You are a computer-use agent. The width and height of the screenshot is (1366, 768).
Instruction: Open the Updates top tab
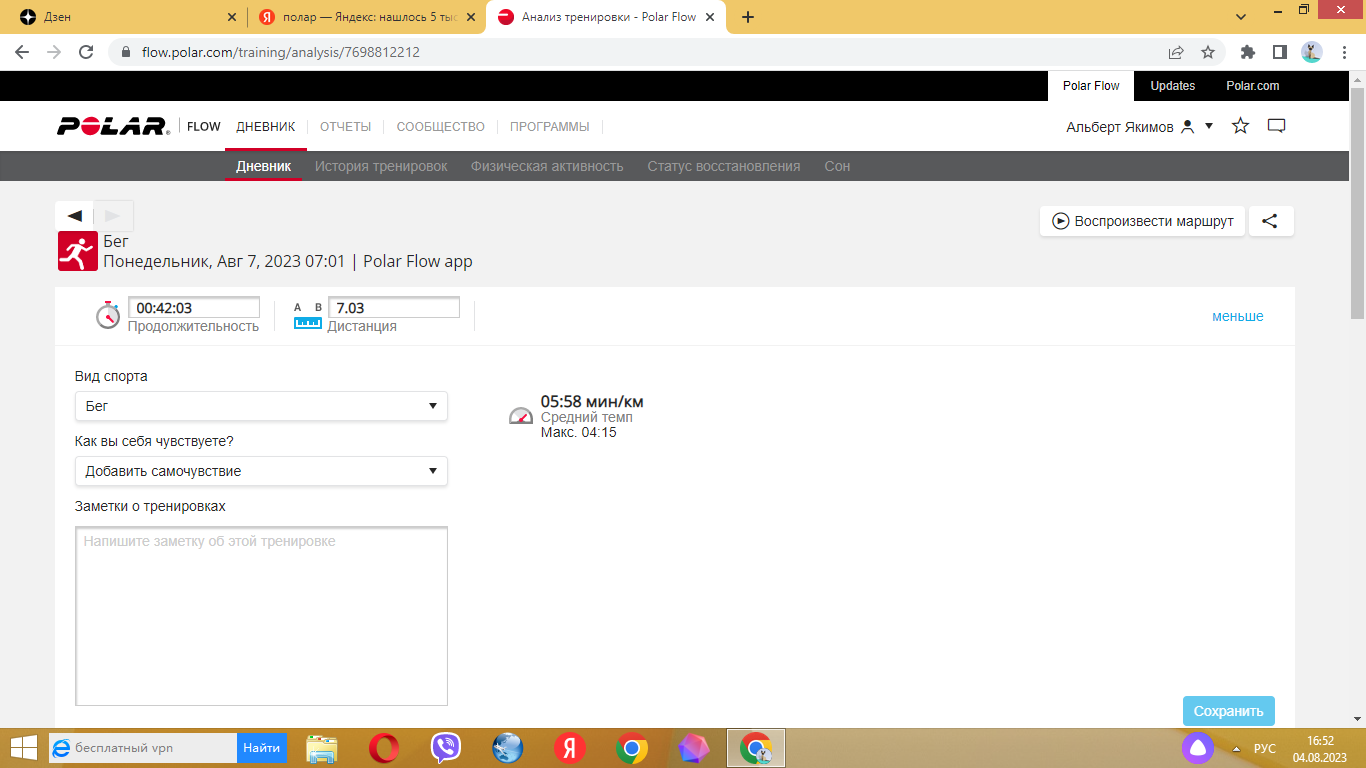(x=1172, y=86)
